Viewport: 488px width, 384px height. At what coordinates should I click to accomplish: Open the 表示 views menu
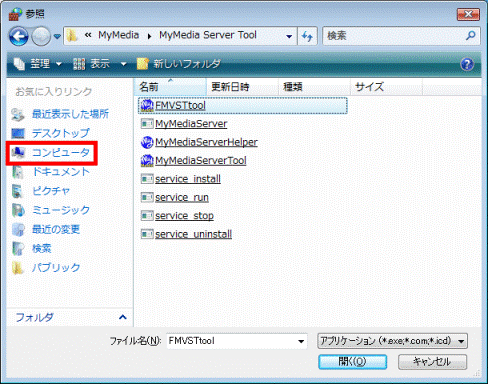pos(92,63)
